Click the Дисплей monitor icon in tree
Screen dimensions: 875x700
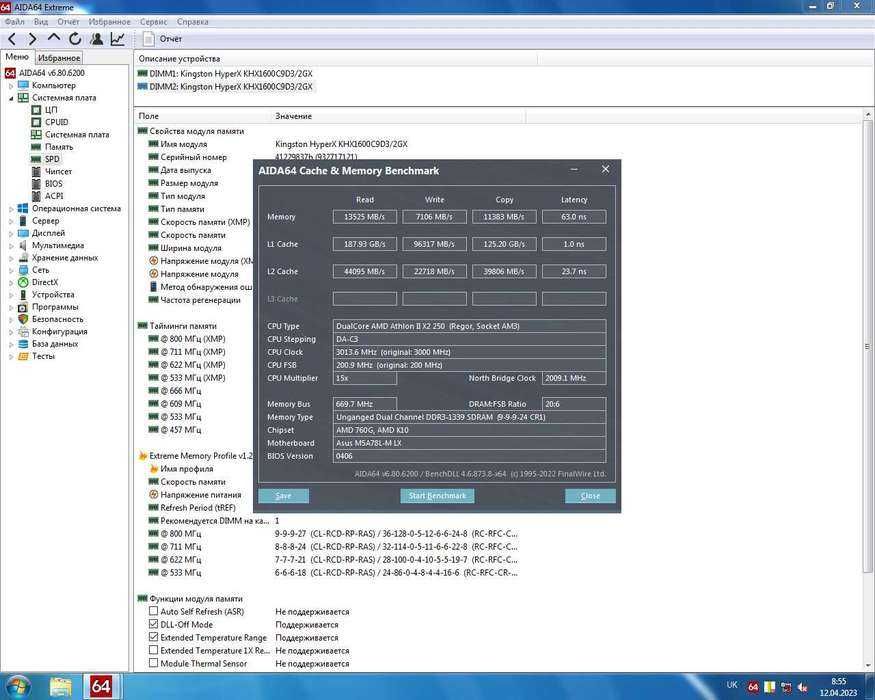tap(23, 233)
